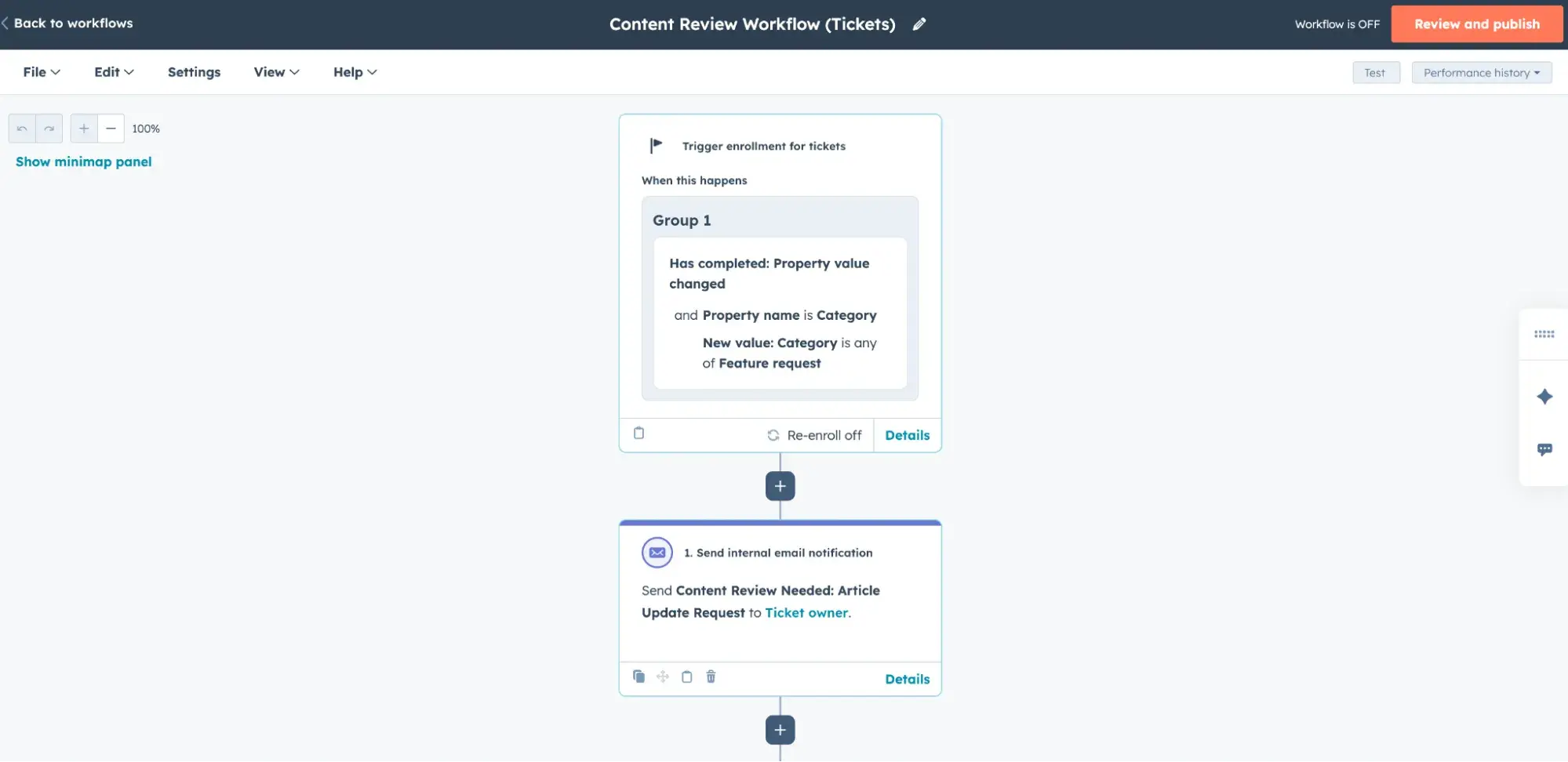Open the Performance history dropdown
The image size is (1568, 762).
tap(1481, 72)
